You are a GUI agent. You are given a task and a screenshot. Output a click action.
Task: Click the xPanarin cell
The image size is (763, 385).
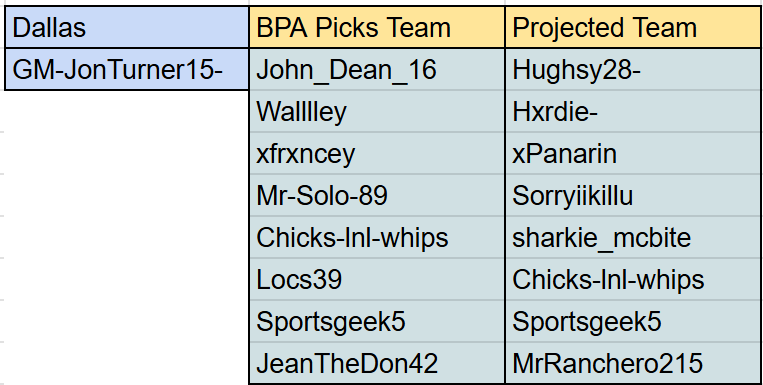tap(633, 153)
